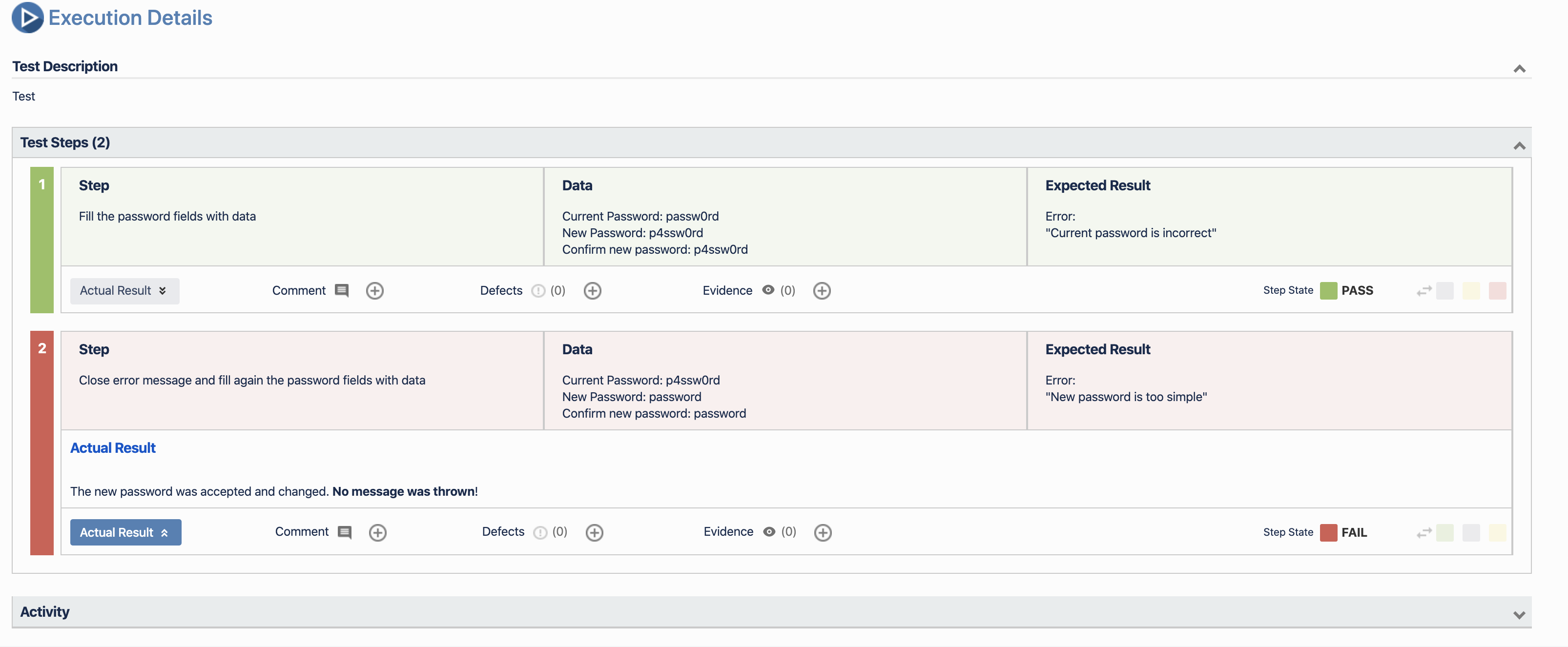Expand the Activity section
This screenshot has height=647, width=1568.
[1519, 615]
